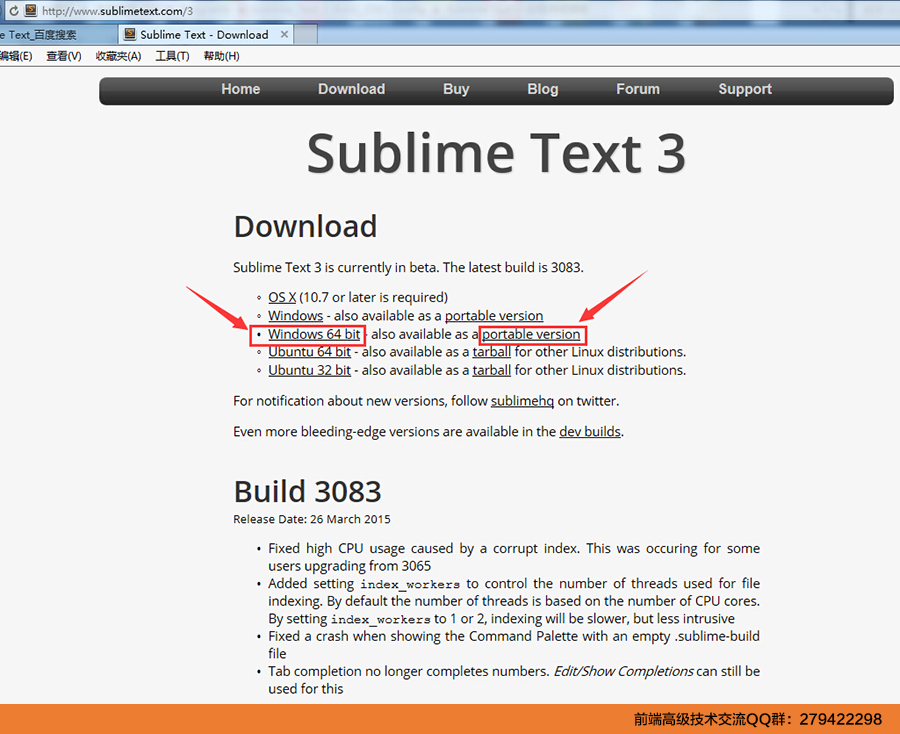Open the dev builds link
This screenshot has width=900, height=734.
click(590, 431)
